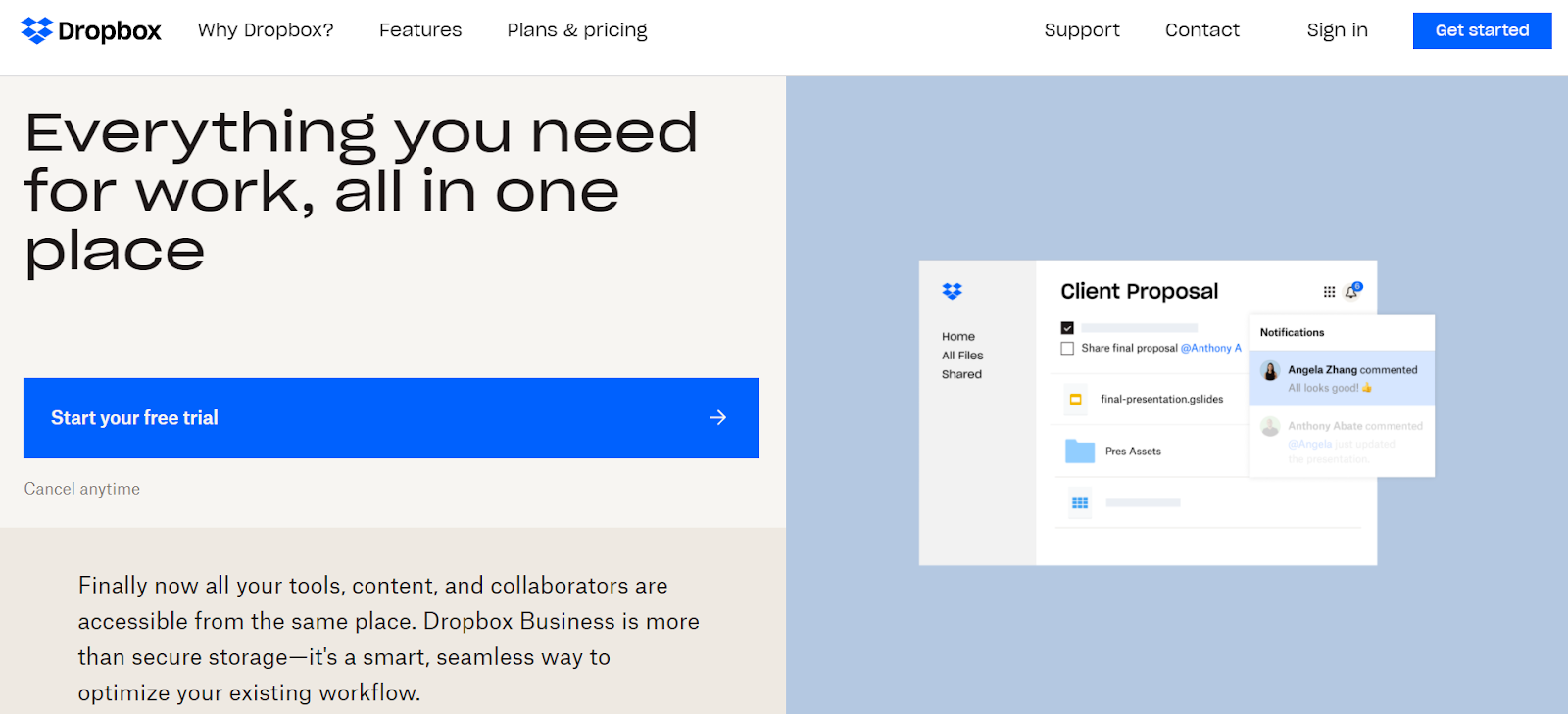The height and width of the screenshot is (714, 1568).
Task: Open the Features menu item
Action: pyautogui.click(x=420, y=30)
